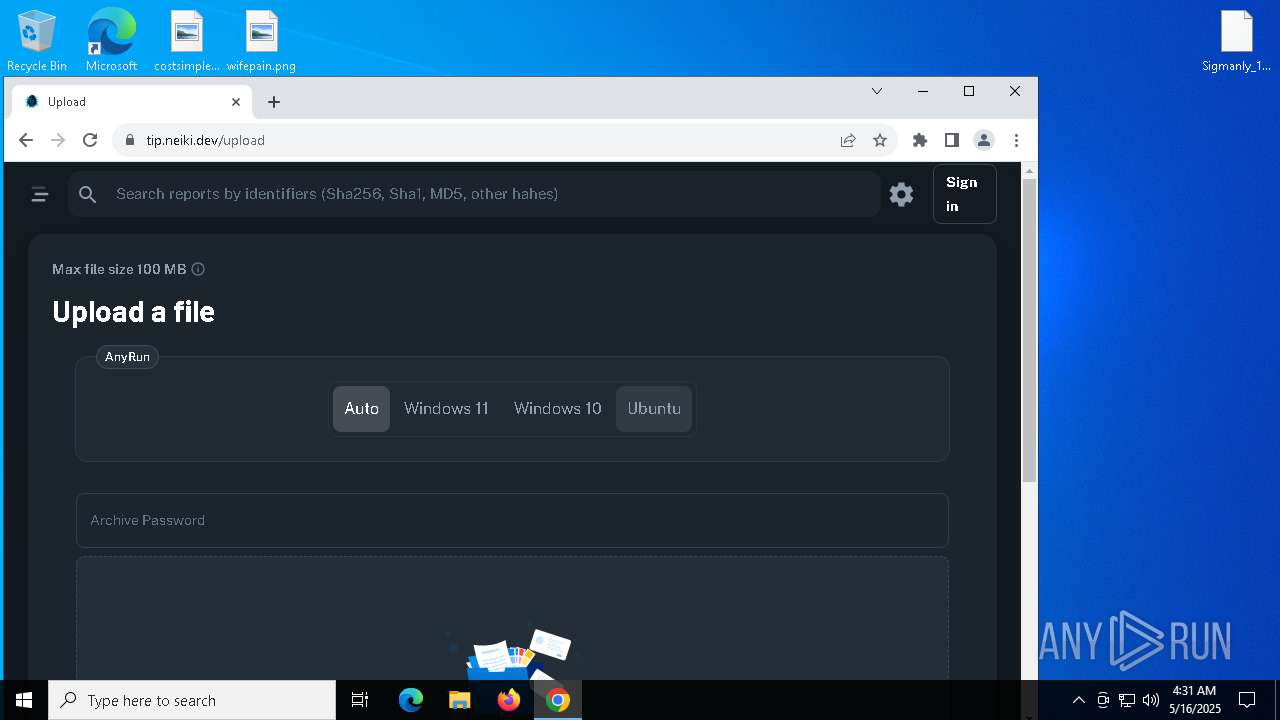The height and width of the screenshot is (720, 1280).
Task: Open the notification center icon
Action: (1247, 700)
